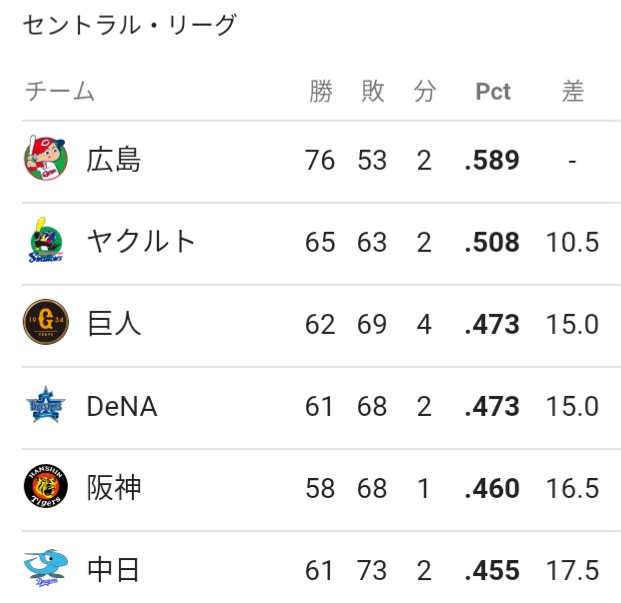Select the DeNA team name
Image resolution: width=621 pixels, height=603 pixels.
click(122, 406)
